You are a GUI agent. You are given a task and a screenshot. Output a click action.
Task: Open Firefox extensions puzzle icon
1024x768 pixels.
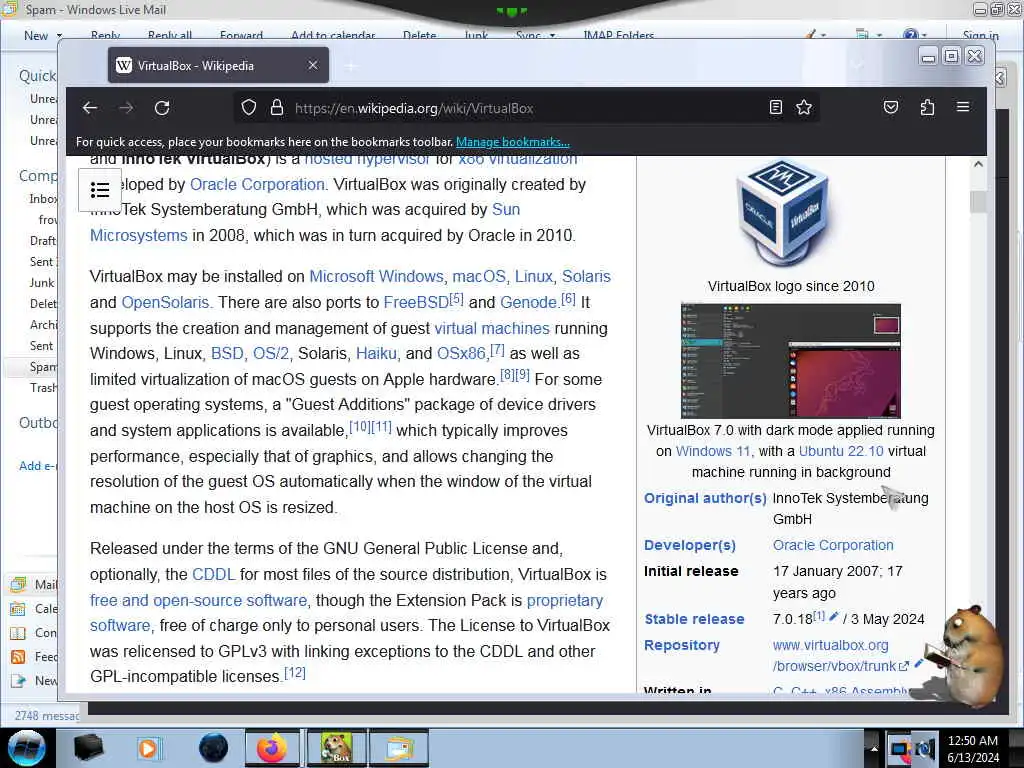927,107
